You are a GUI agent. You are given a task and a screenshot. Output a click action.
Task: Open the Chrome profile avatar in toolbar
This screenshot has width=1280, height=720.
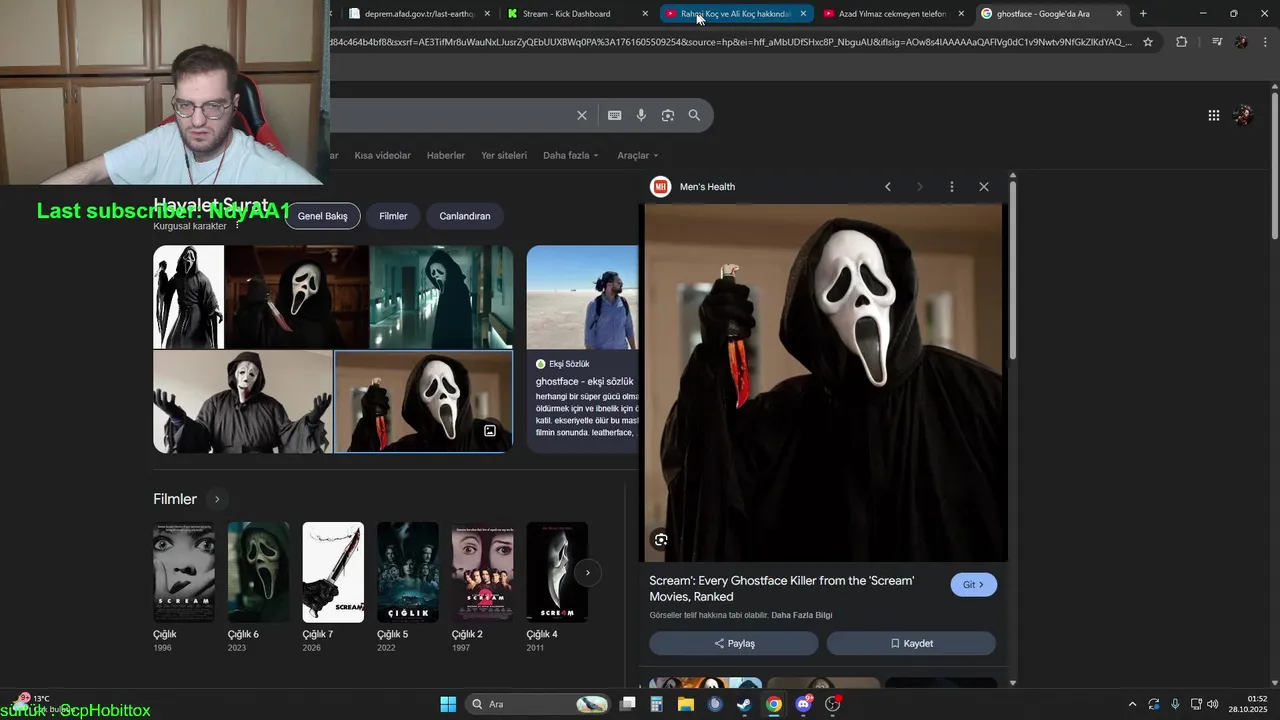click(1242, 42)
